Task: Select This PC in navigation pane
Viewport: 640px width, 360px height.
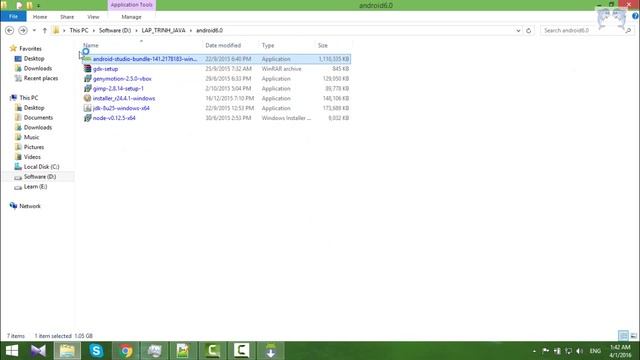Action: coord(29,98)
